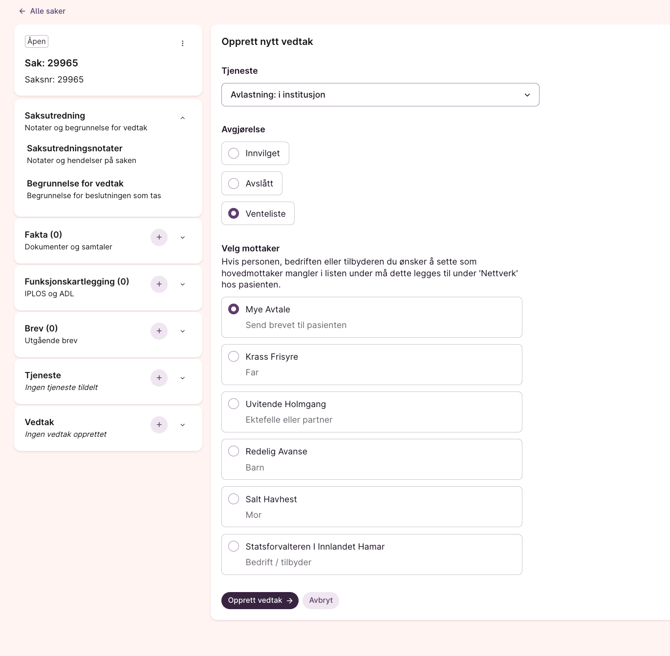Click Opprett vedtak button

click(x=259, y=600)
